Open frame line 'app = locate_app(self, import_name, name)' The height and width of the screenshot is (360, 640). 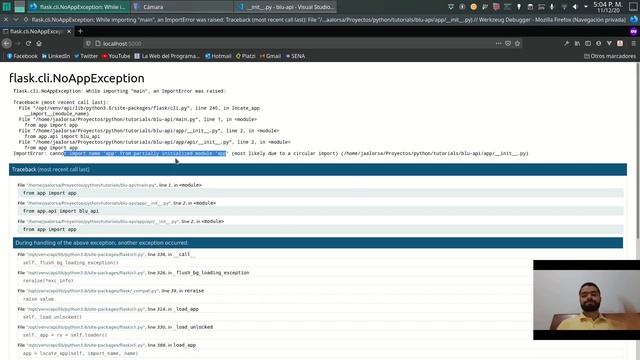click(x=320, y=353)
